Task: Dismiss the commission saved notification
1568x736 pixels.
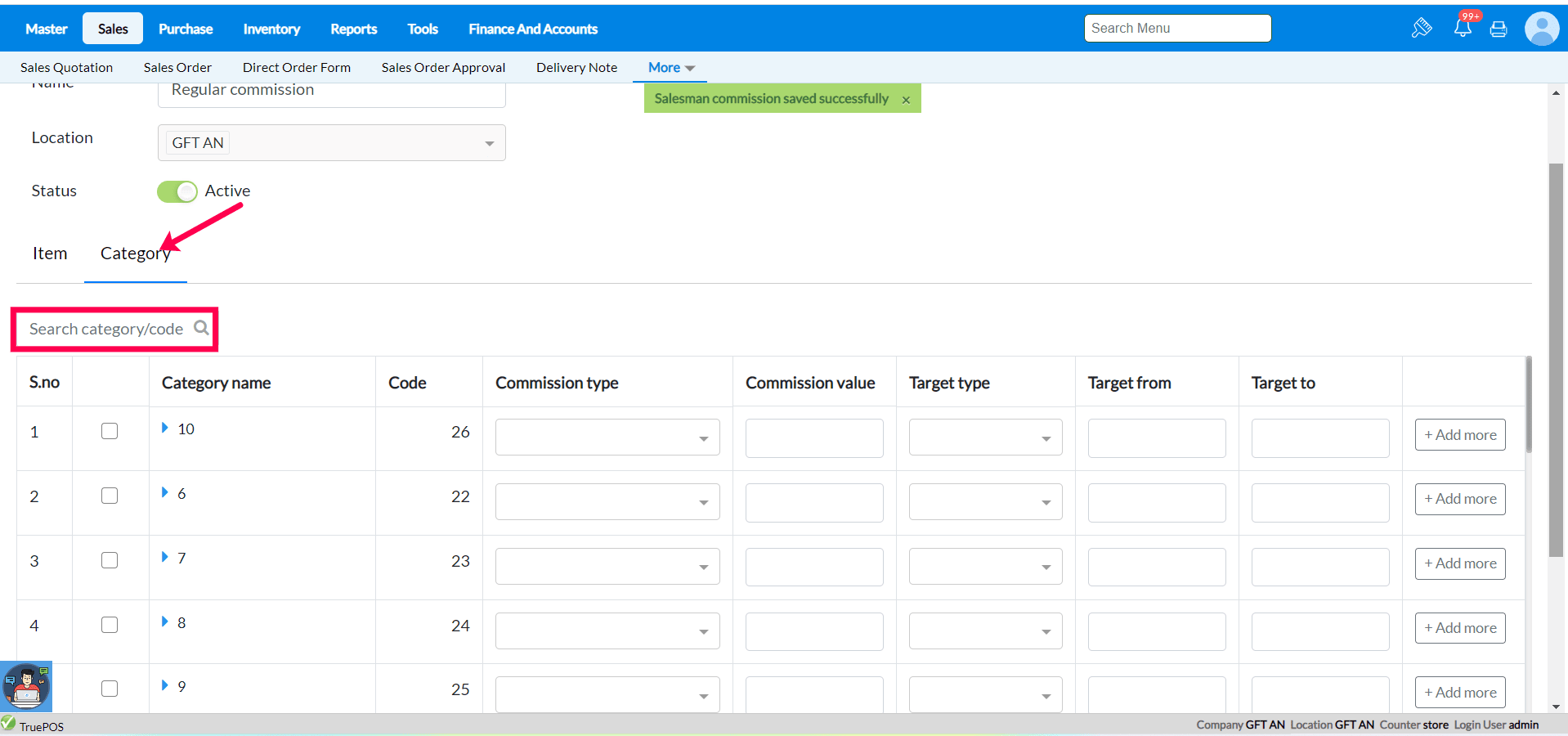Action: (906, 100)
